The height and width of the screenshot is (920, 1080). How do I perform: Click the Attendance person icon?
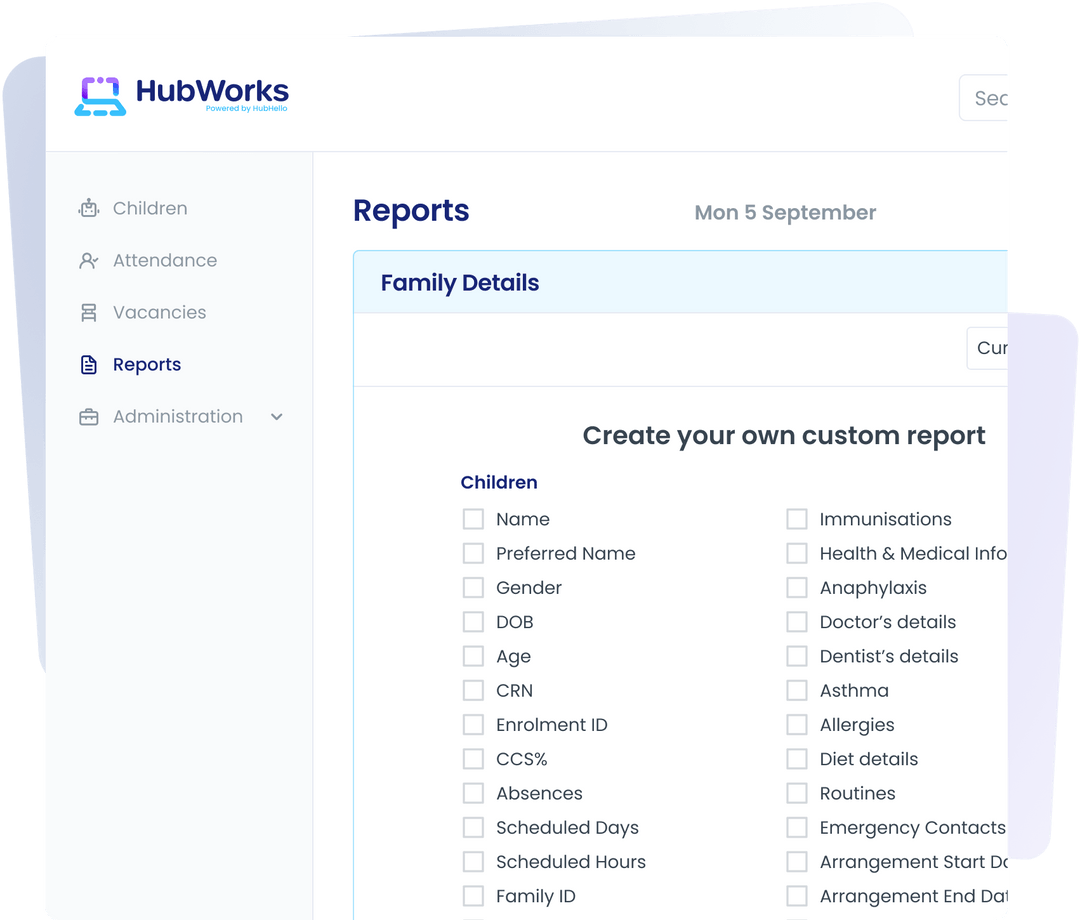(x=89, y=260)
